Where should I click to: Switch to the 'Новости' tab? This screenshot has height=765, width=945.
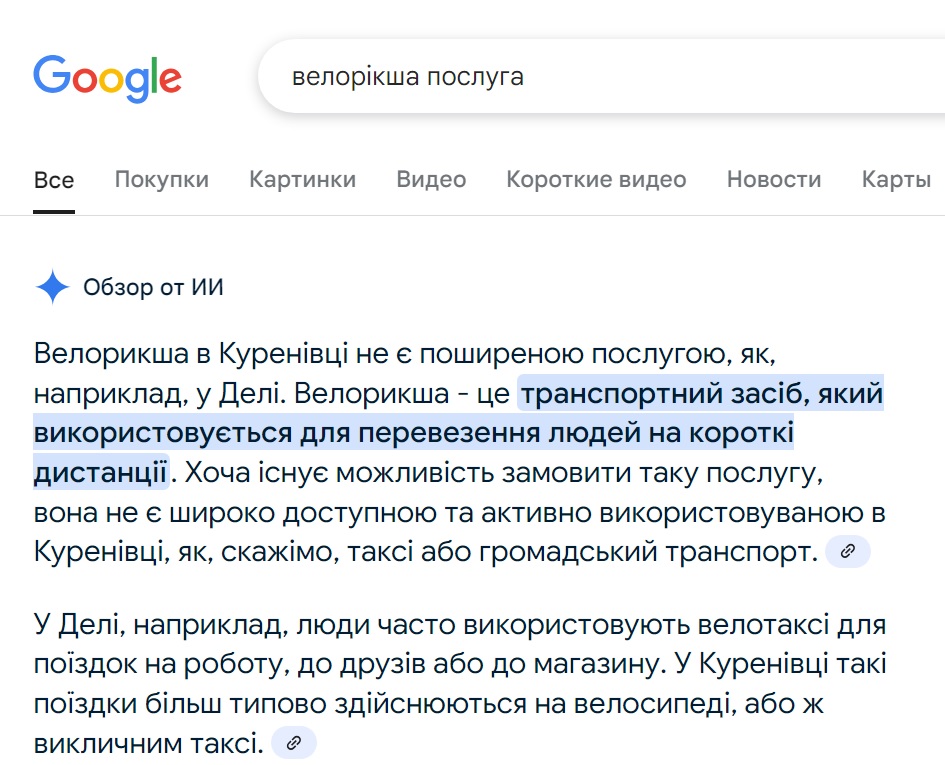coord(773,180)
